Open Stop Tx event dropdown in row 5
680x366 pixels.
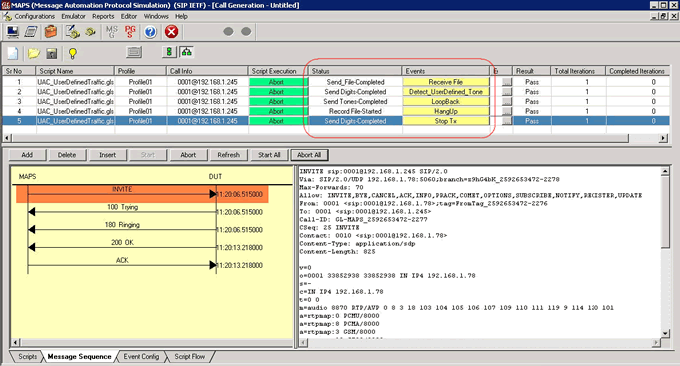tap(446, 121)
